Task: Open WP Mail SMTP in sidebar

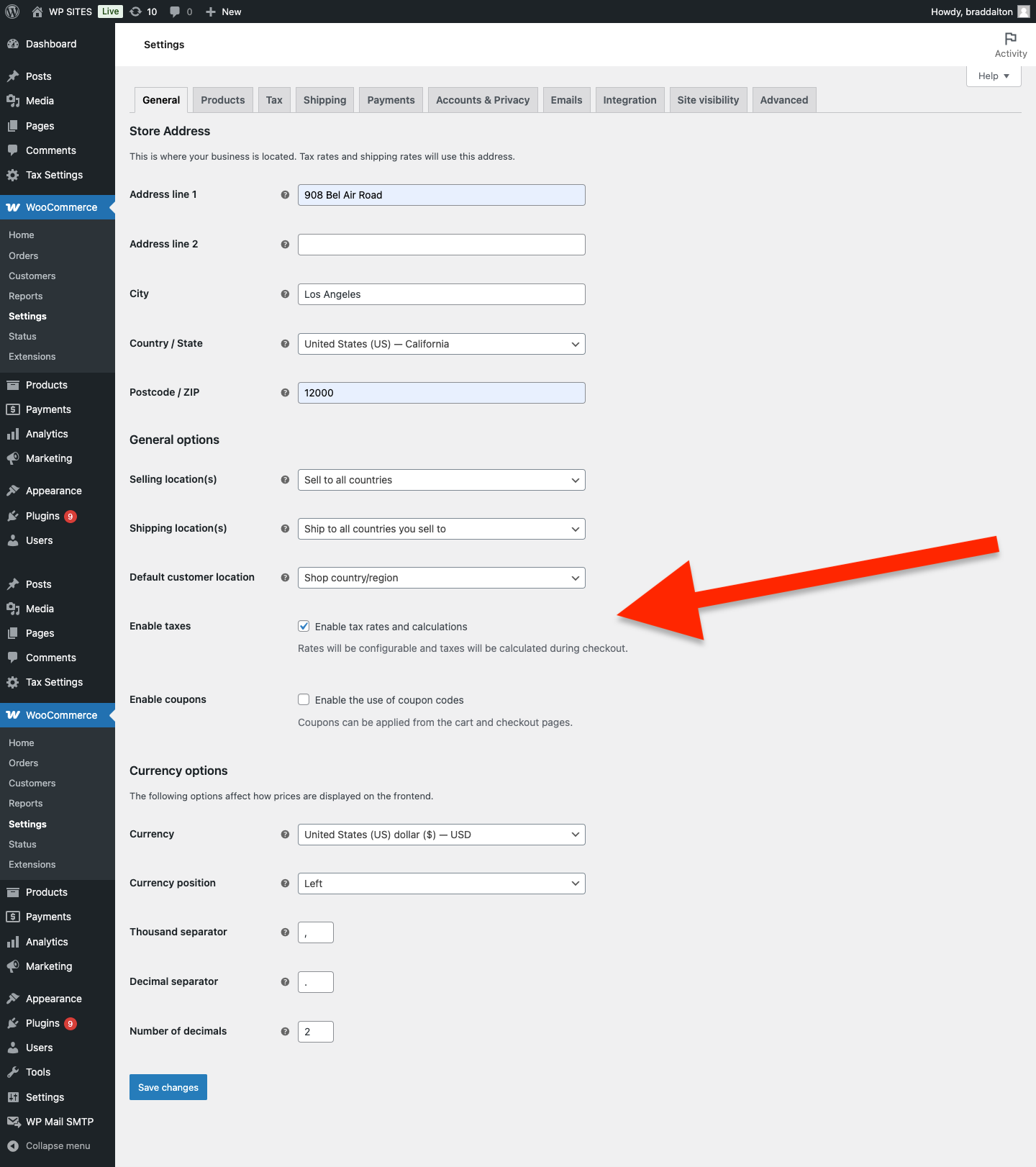Action: 59,1122
